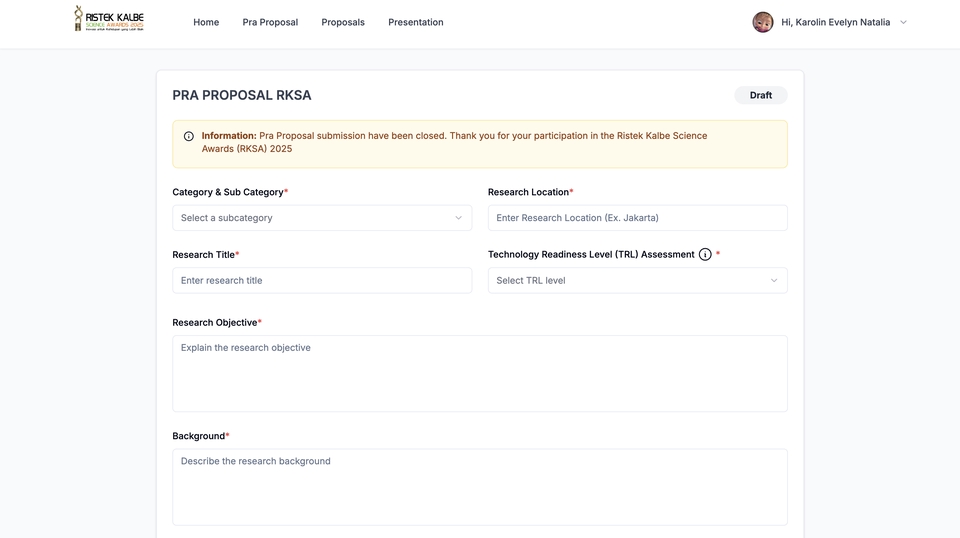Screen dimensions: 960x538
Task: Click the information icon in the yellow banner
Action: pos(189,136)
